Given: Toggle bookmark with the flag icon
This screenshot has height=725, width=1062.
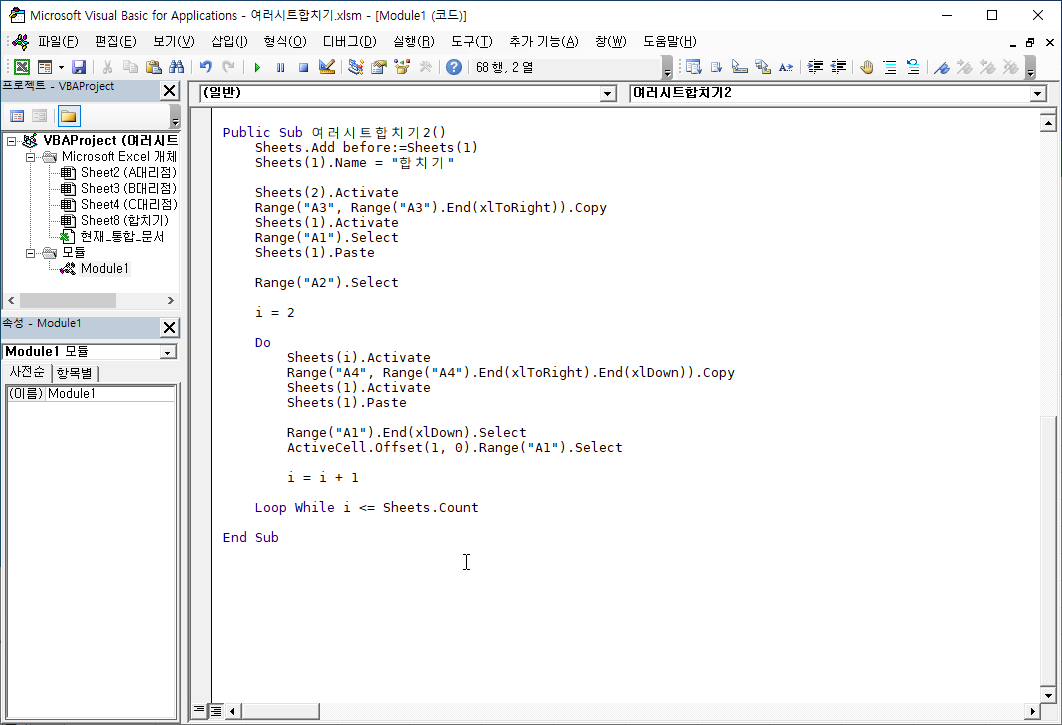Looking at the screenshot, I should coord(941,67).
